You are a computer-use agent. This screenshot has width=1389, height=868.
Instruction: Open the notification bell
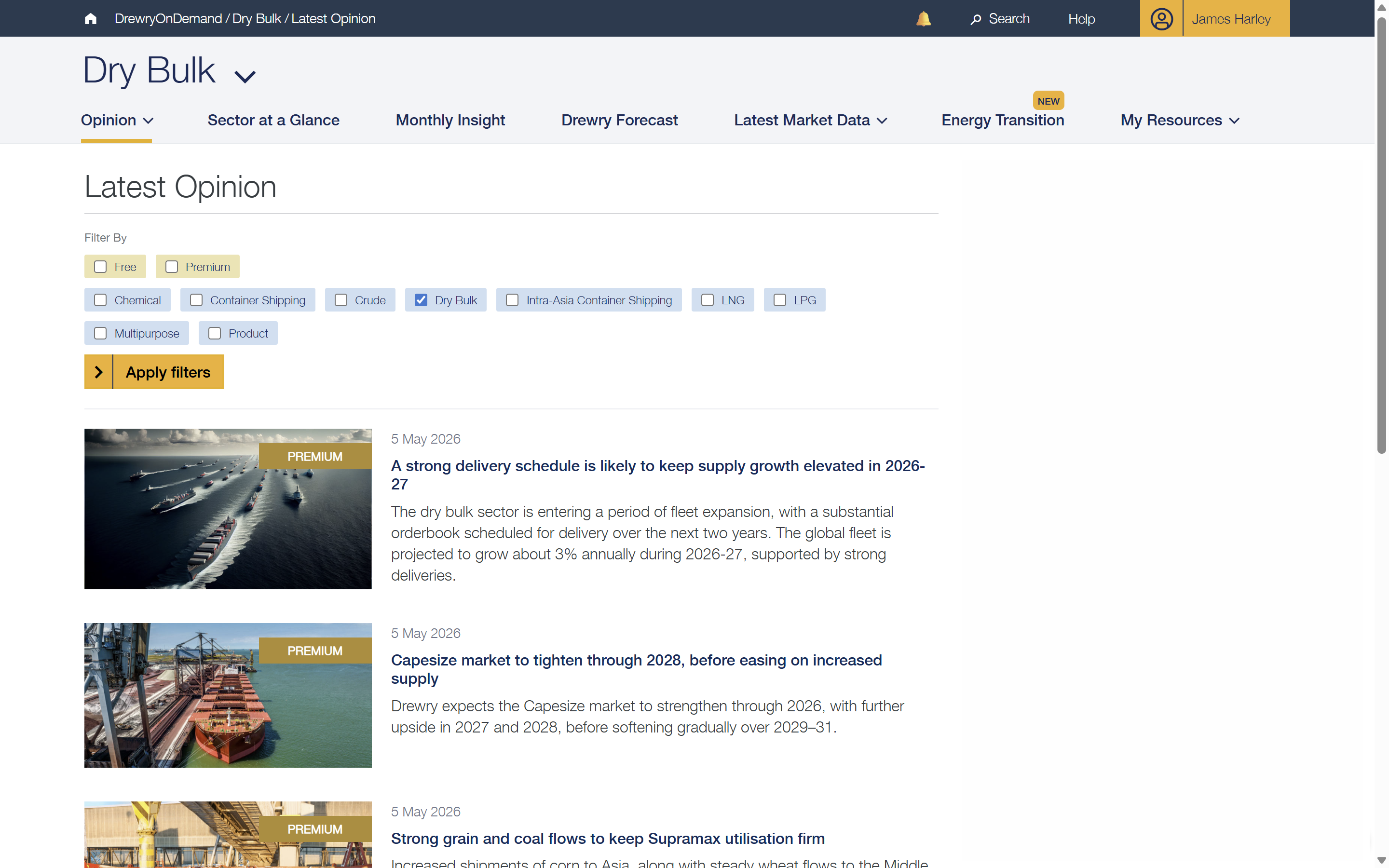coord(923,19)
